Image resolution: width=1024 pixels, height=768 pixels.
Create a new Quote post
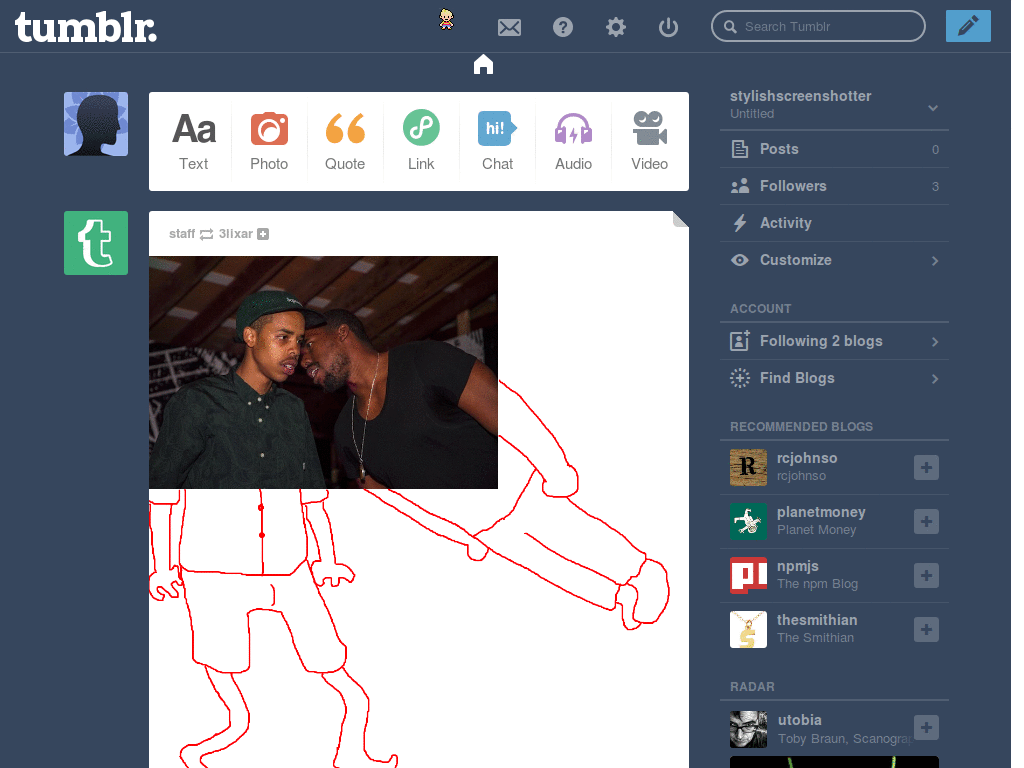click(345, 142)
